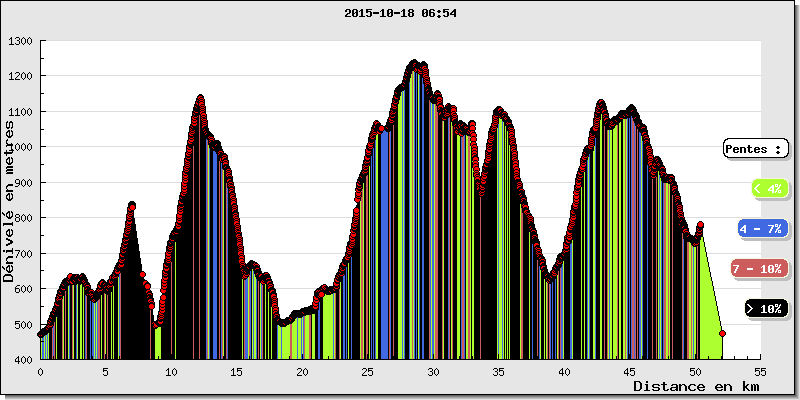800x400 pixels.
Task: Click the peak data point near km 42.5
Action: click(601, 103)
